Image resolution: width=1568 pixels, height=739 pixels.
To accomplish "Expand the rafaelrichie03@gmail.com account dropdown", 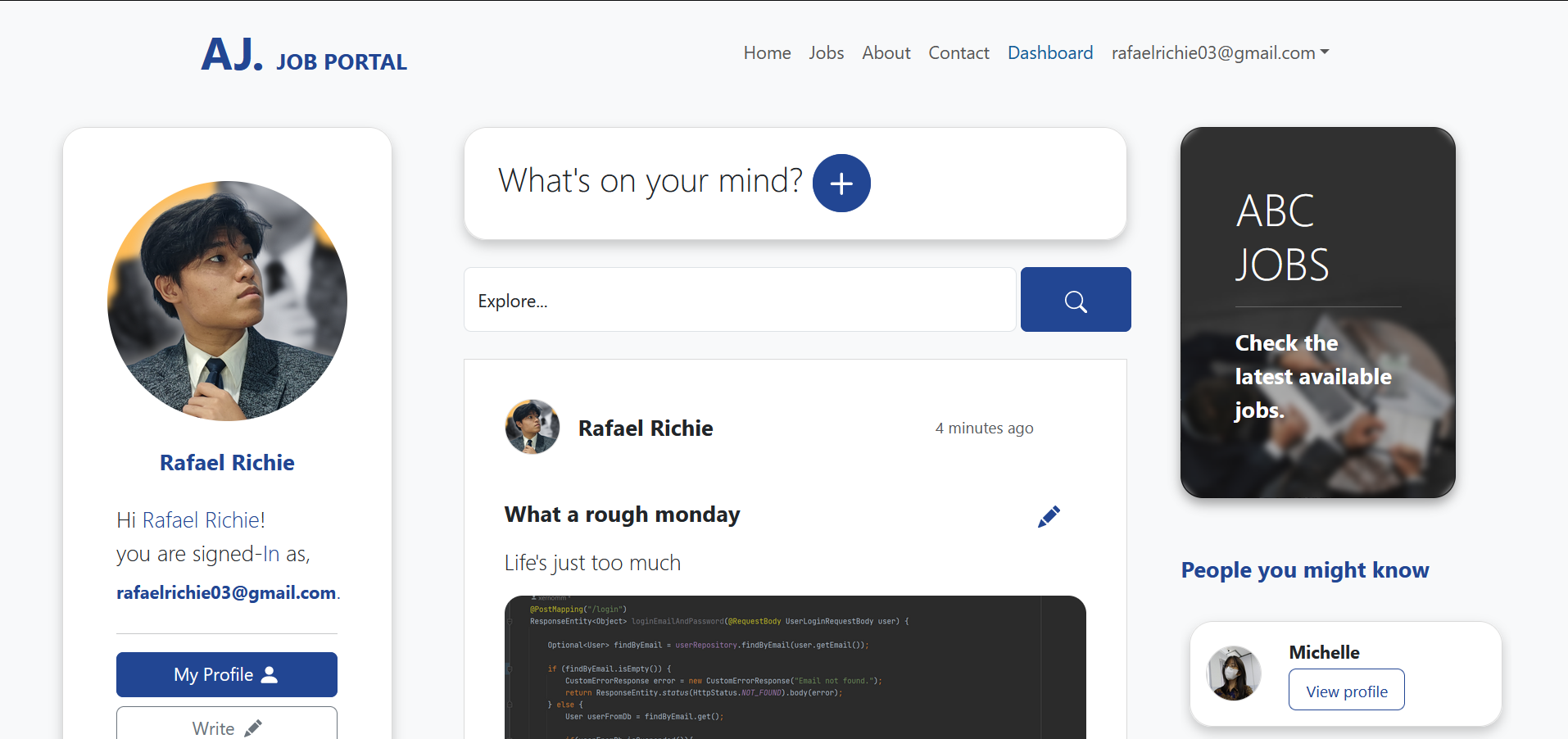I will coord(1220,53).
